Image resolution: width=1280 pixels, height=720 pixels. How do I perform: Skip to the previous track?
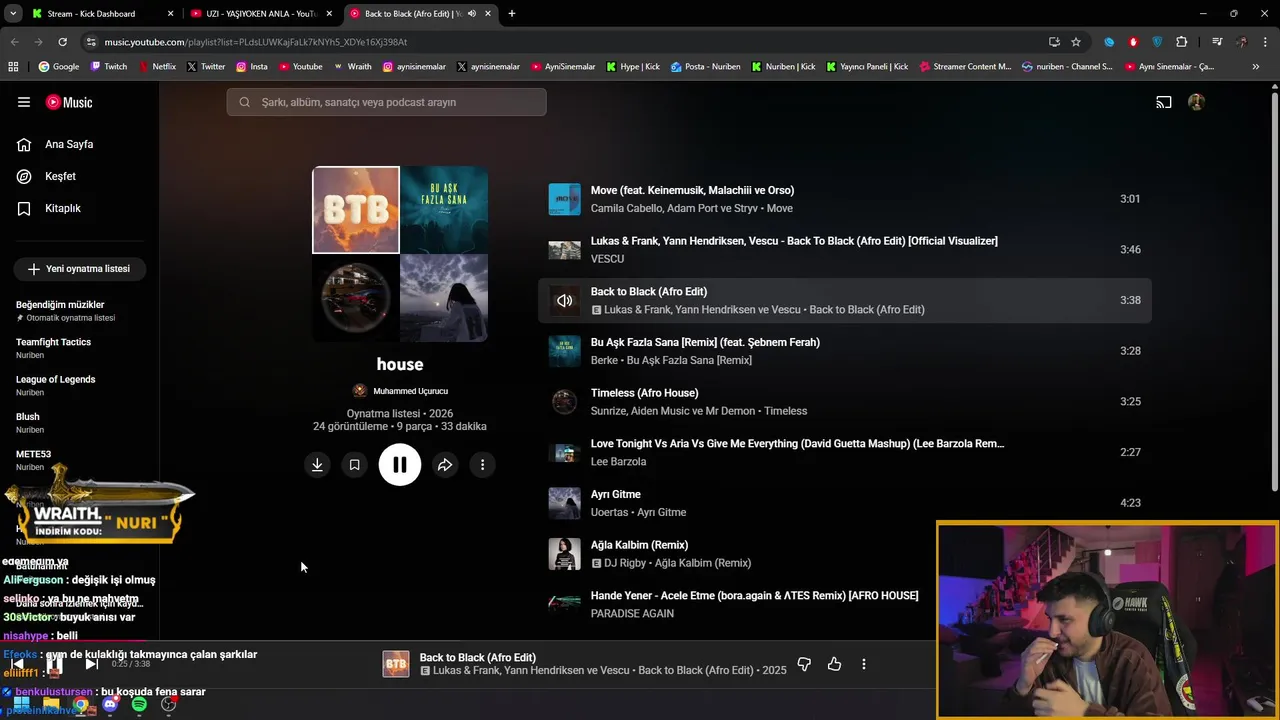(x=17, y=664)
